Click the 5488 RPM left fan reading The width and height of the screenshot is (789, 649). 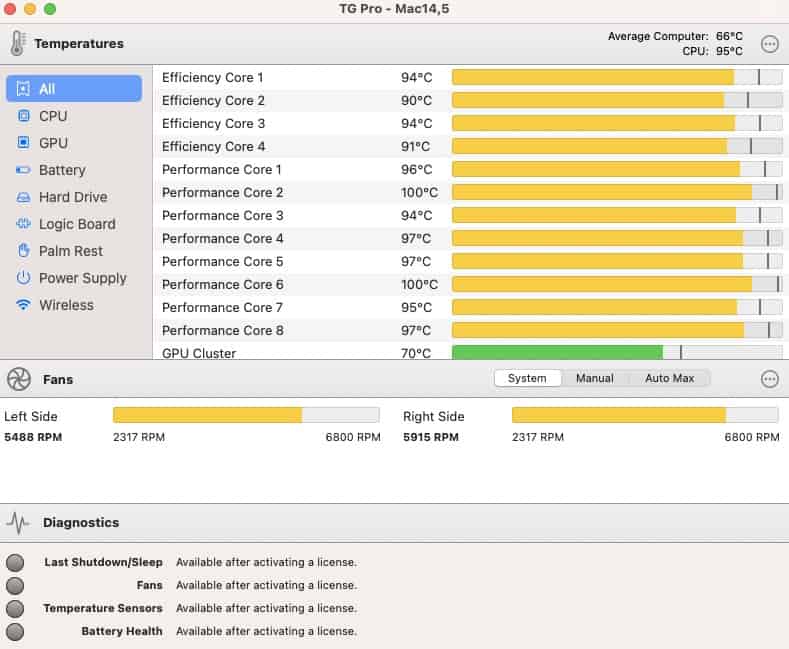click(33, 437)
